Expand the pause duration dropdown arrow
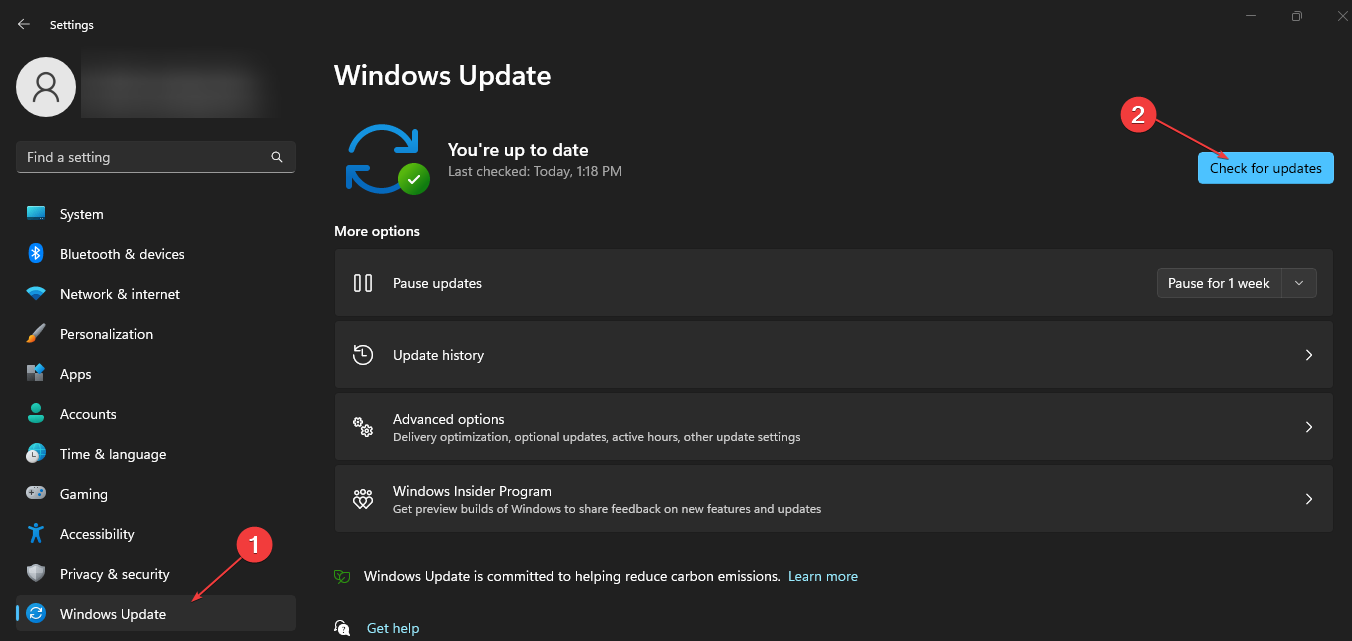Screen dimensions: 1352x641 (x=1298, y=283)
